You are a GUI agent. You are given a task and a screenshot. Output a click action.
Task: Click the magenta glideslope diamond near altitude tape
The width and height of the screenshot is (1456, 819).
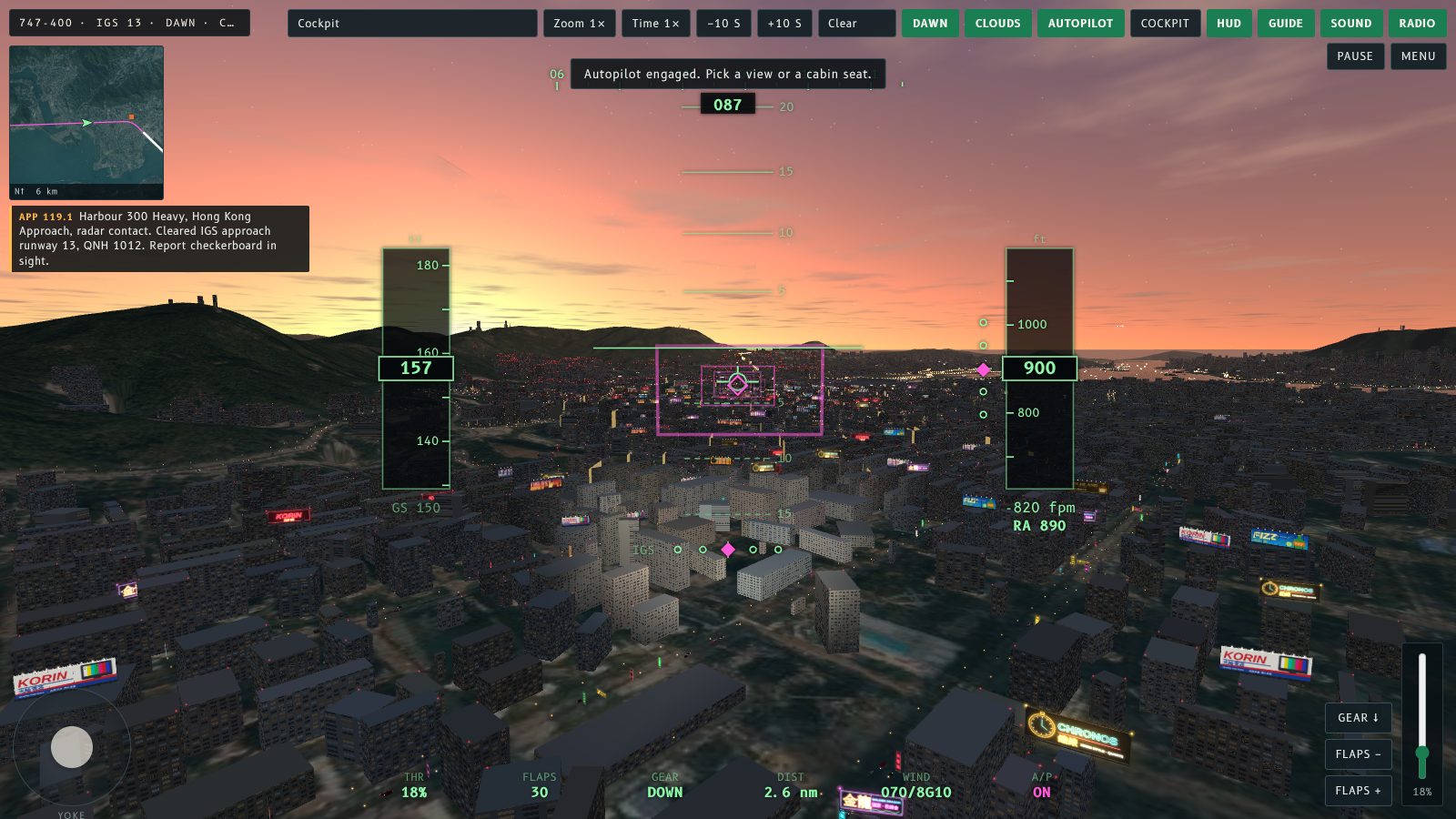click(x=983, y=369)
